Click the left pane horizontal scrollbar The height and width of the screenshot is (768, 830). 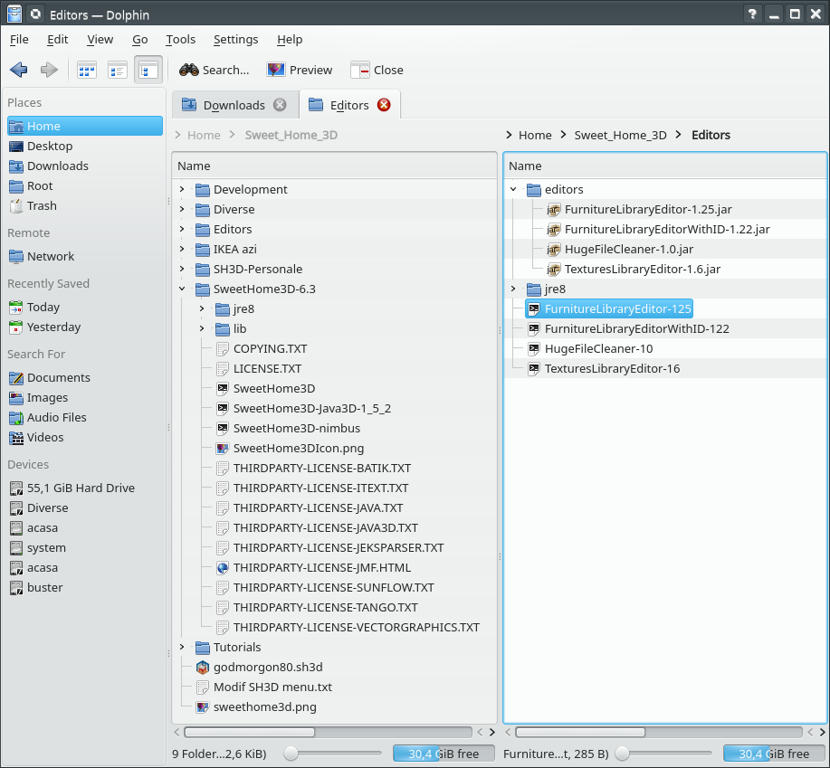click(250, 732)
